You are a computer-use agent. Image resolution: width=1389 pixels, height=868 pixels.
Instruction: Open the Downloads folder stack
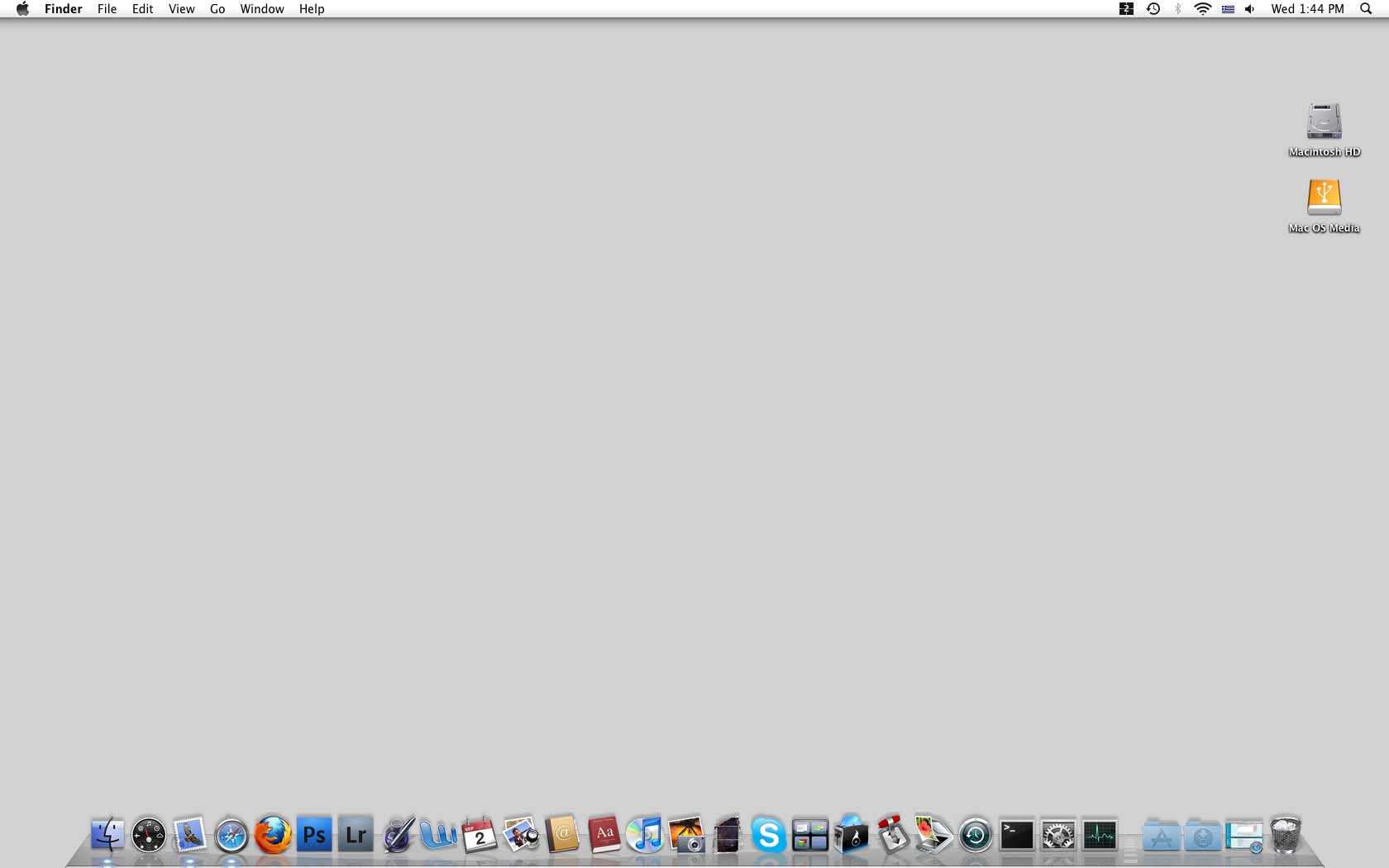1203,835
